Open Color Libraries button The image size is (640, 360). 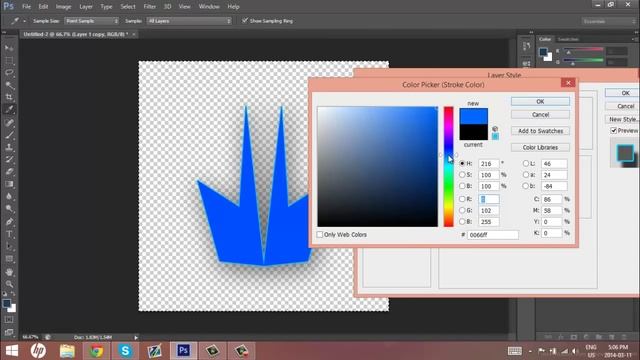[540, 147]
